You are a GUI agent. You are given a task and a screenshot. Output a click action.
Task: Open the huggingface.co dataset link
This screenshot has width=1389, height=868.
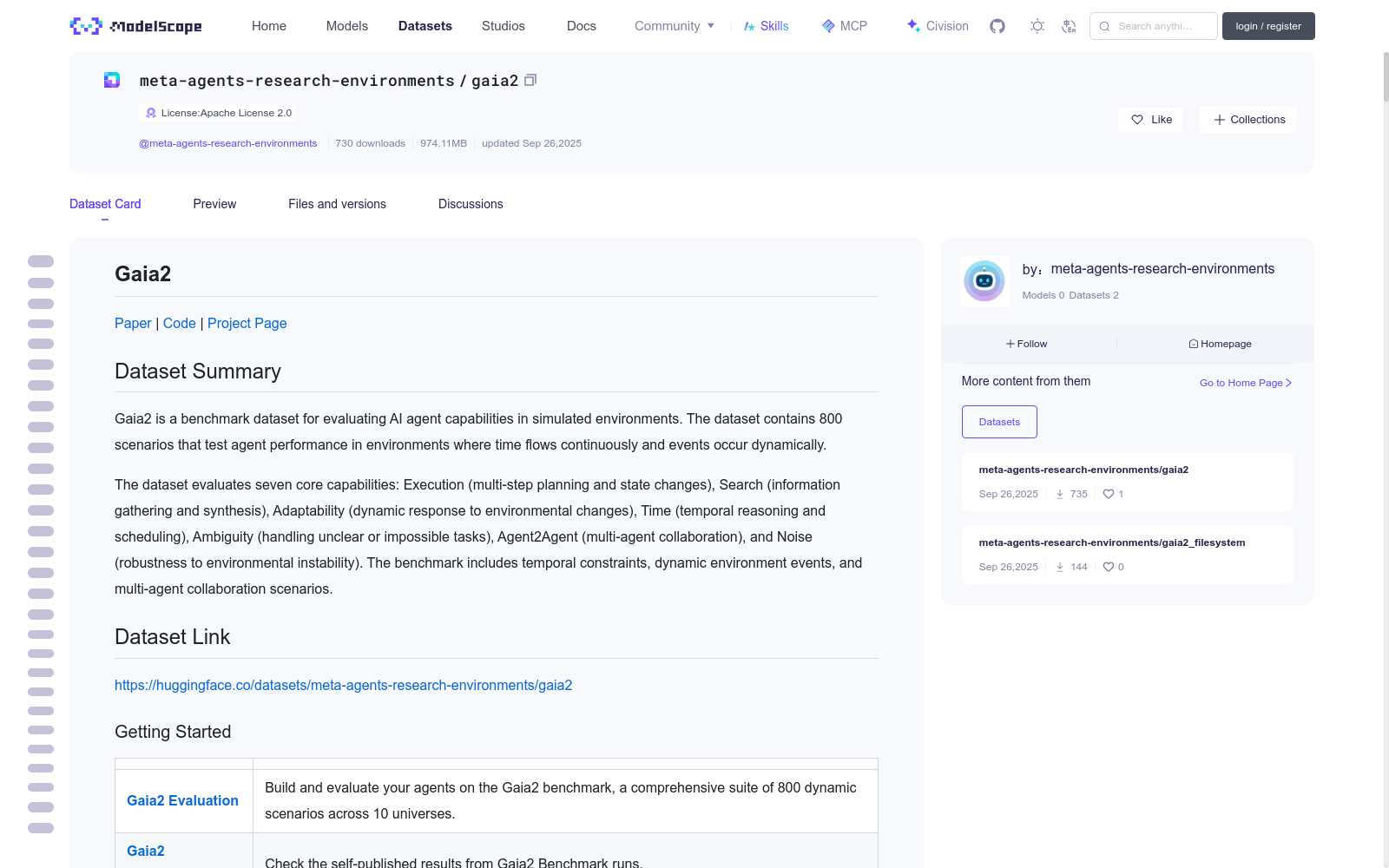(x=344, y=685)
